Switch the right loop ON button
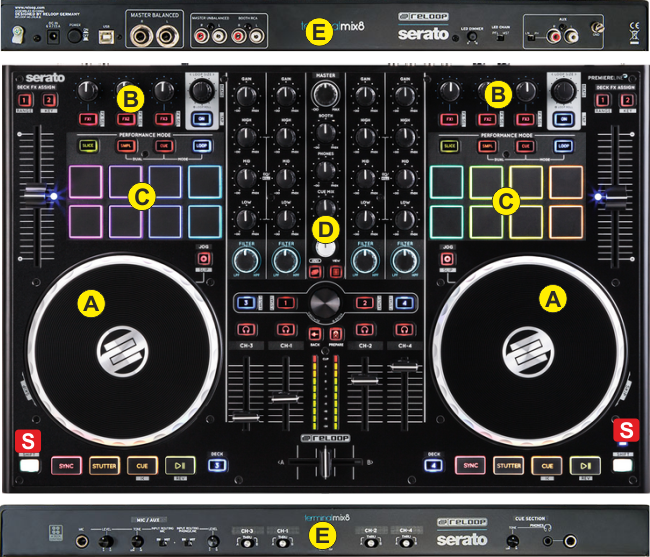 pos(564,119)
